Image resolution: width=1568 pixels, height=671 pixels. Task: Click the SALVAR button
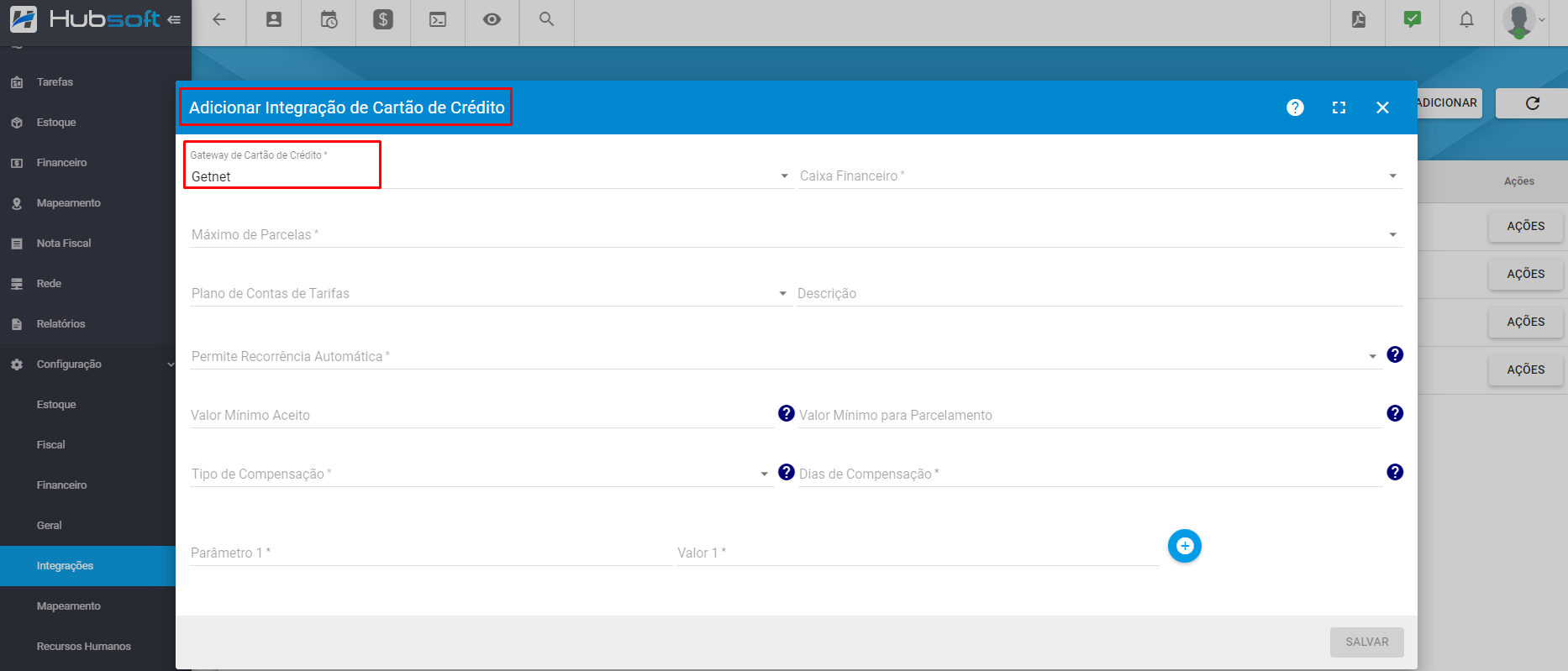click(1367, 642)
